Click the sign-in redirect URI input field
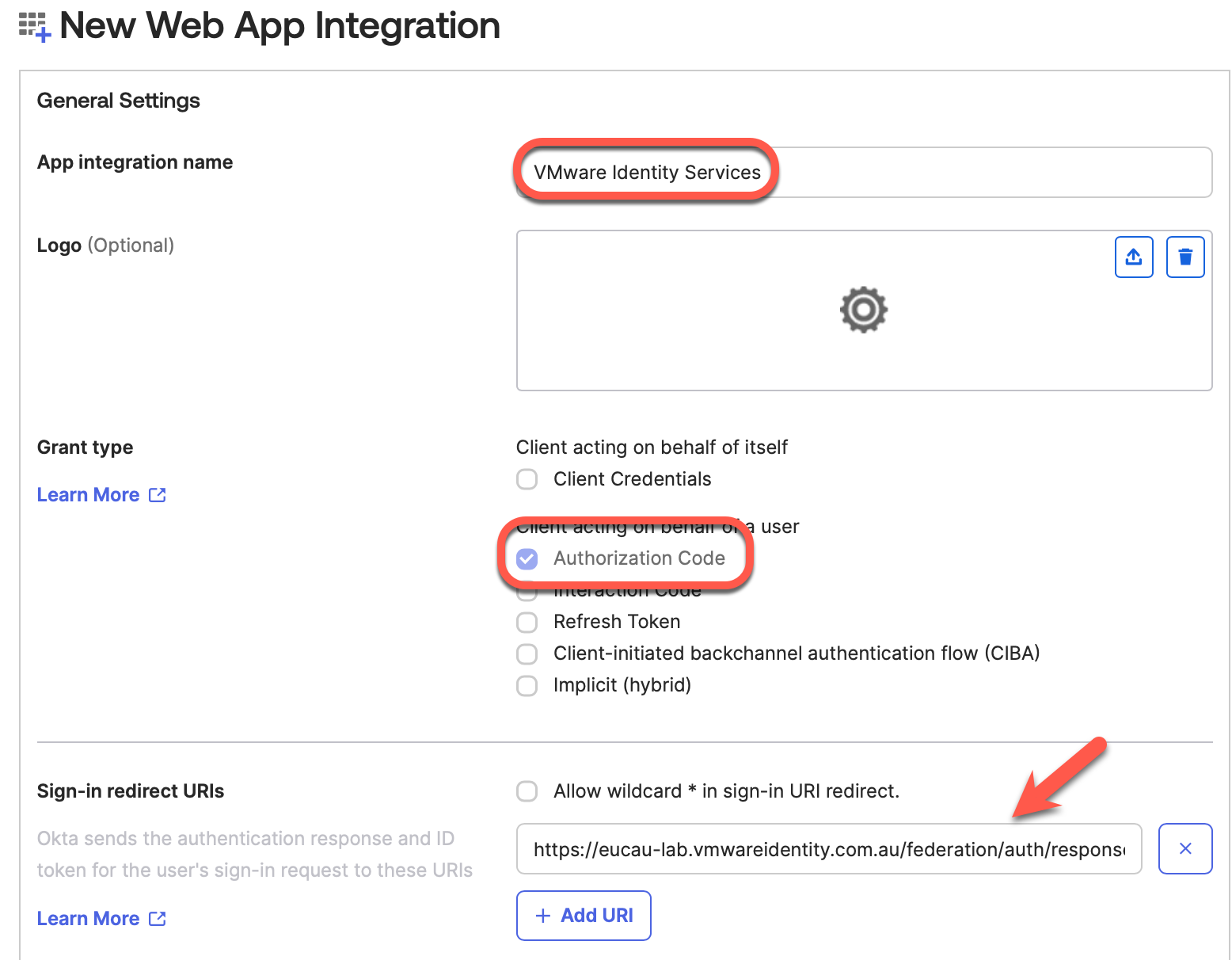This screenshot has height=960, width=1232. point(828,849)
